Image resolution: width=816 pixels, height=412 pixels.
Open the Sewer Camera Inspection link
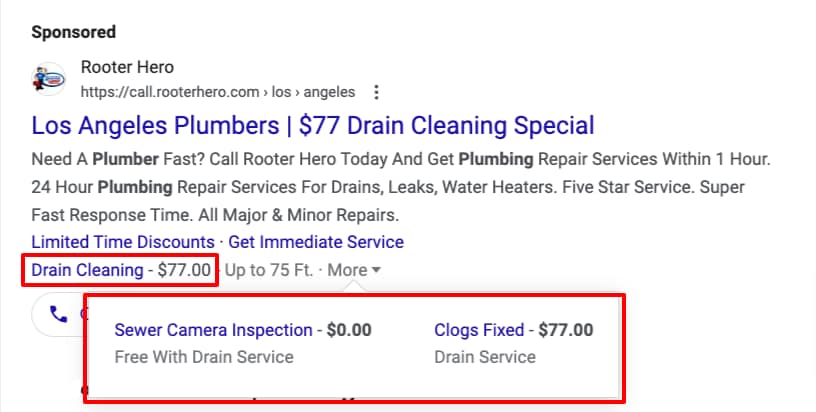click(213, 330)
